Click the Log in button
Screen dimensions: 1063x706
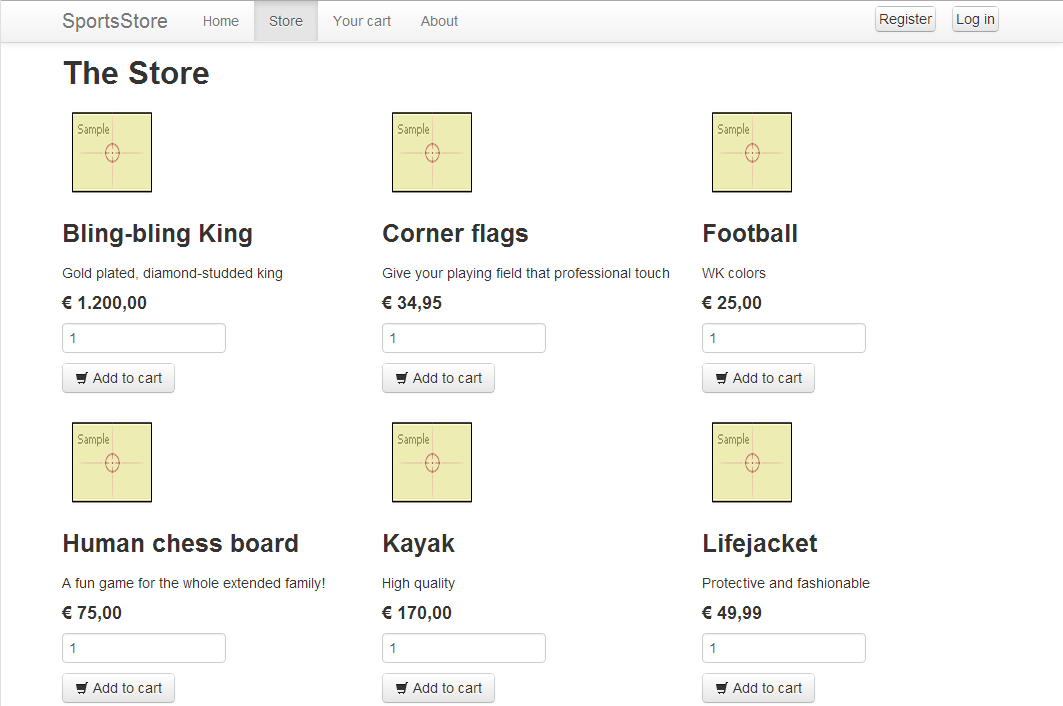pos(974,19)
